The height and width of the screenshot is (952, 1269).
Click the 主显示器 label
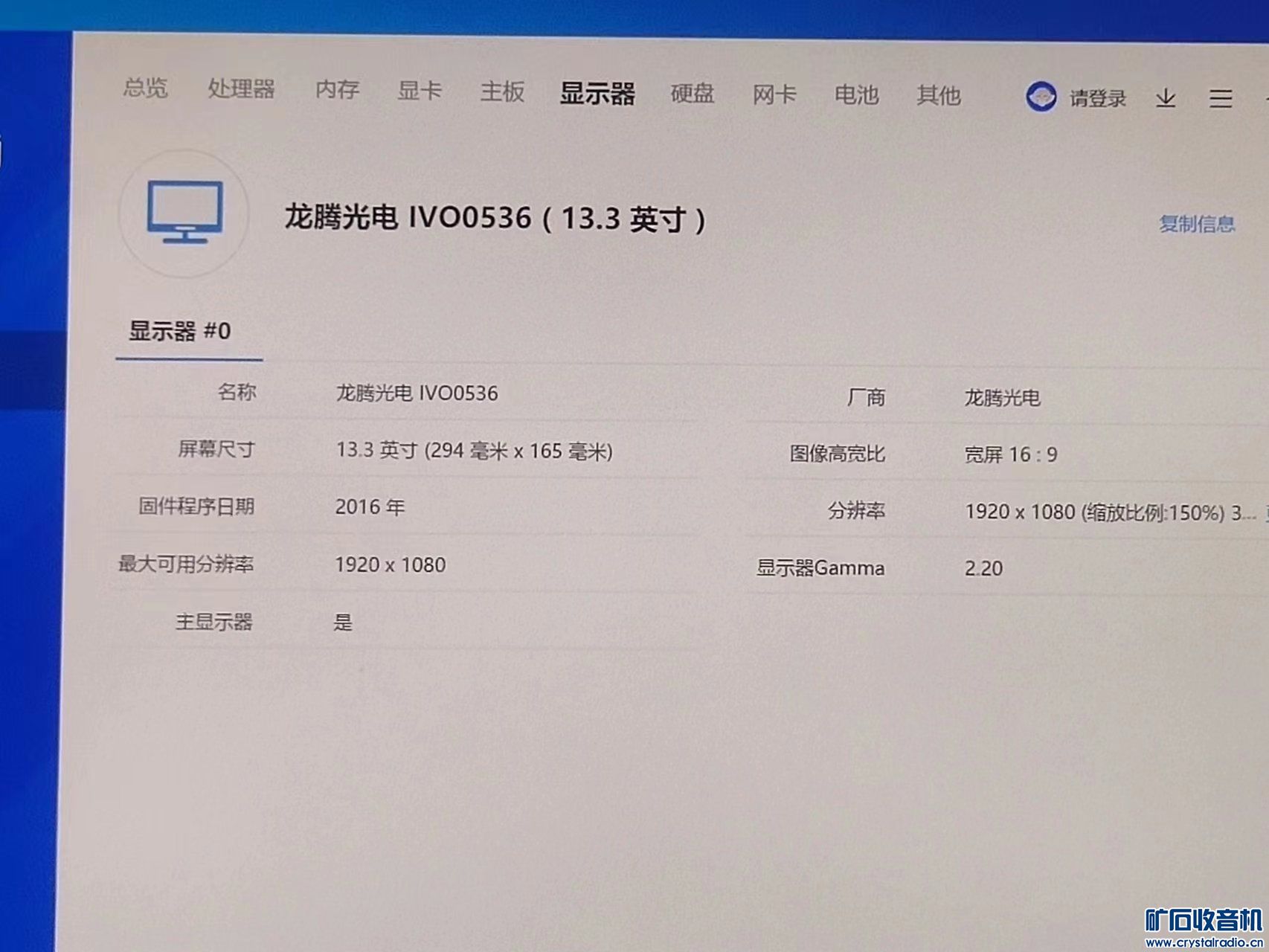click(x=214, y=621)
